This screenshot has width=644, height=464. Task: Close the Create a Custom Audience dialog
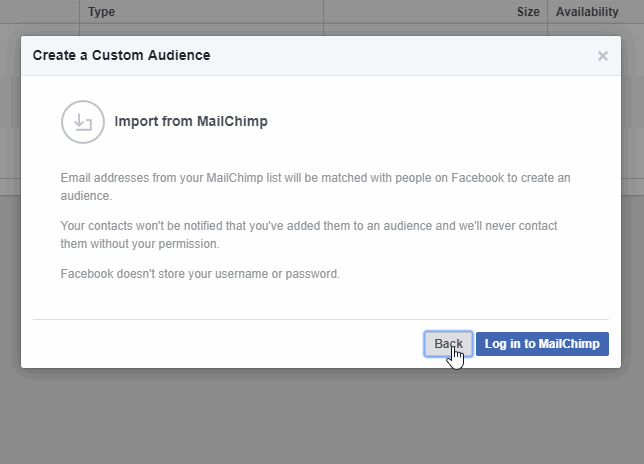603,56
